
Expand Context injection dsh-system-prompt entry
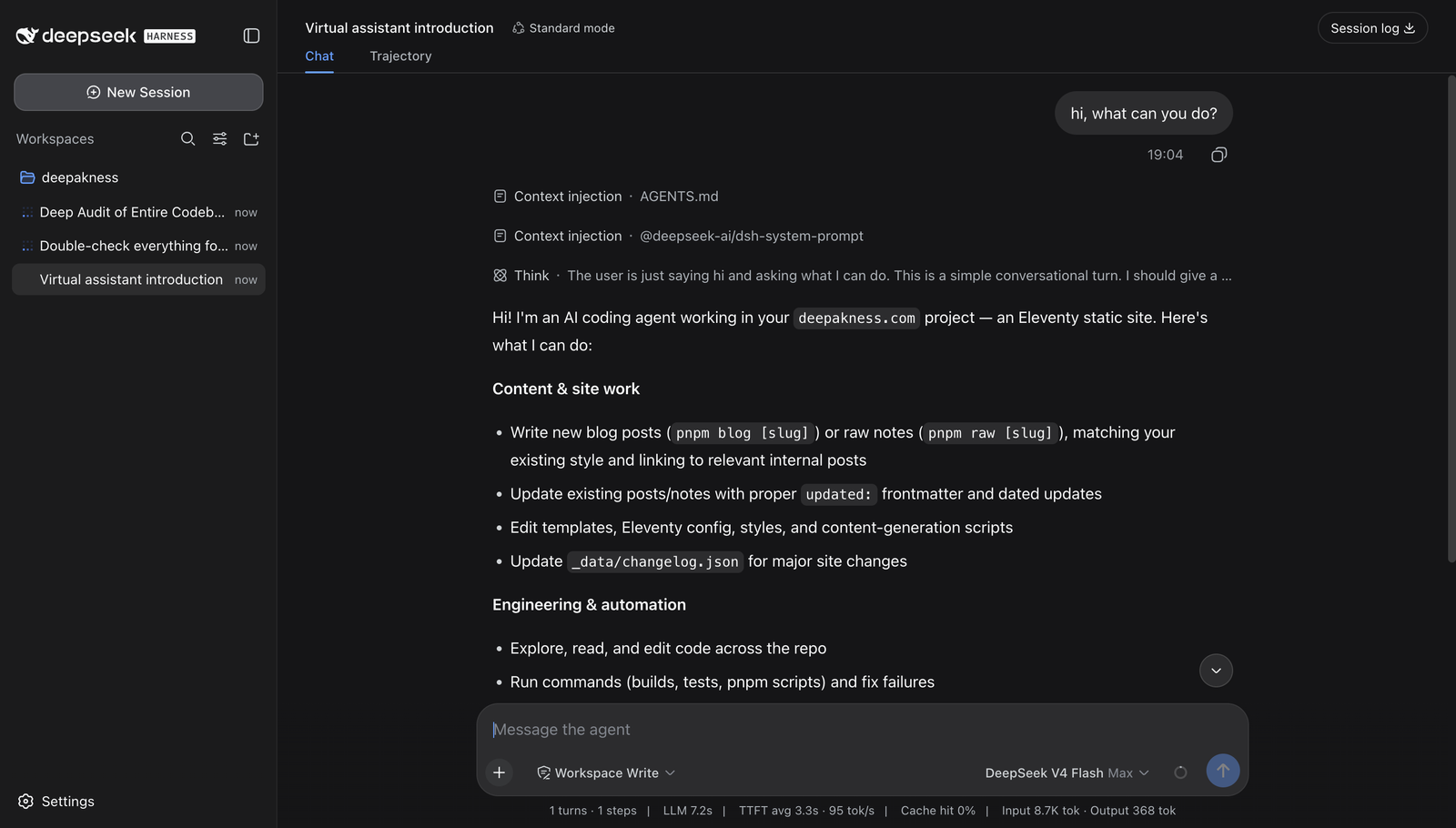pyautogui.click(x=678, y=236)
